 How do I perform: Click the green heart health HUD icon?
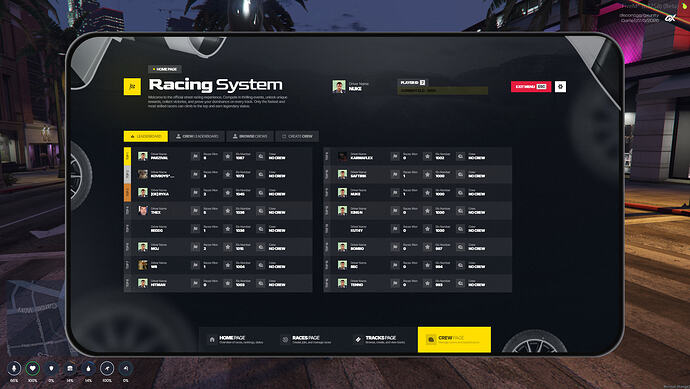33,368
